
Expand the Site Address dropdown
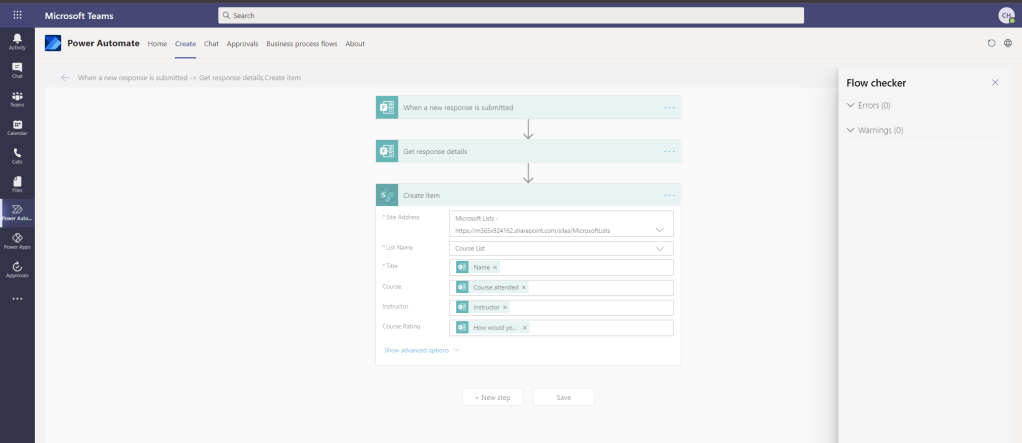pos(659,229)
